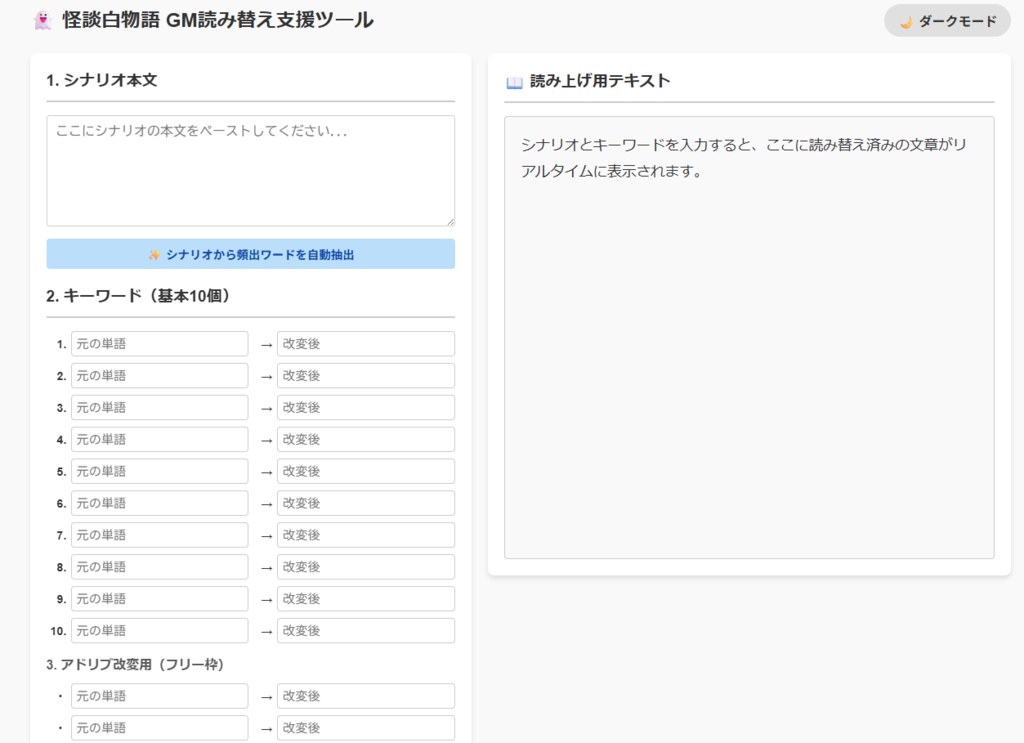Select keyword row 3 元の単語 field
Viewport: 1024px width, 743px height.
160,407
